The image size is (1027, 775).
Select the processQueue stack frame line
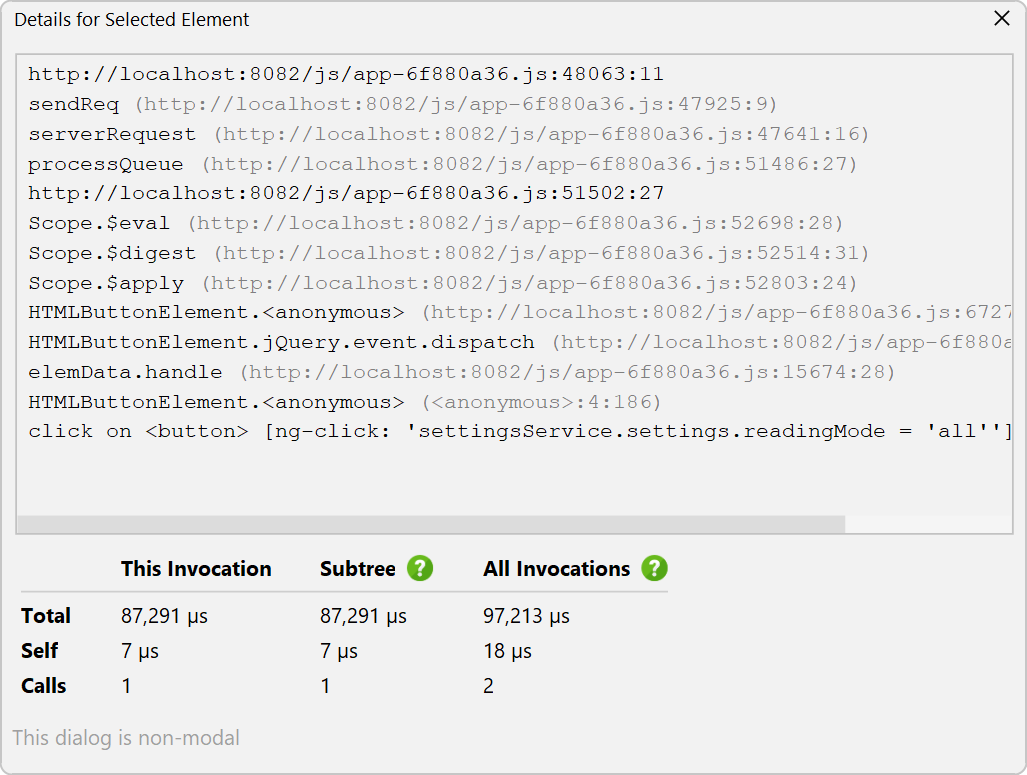click(x=442, y=164)
